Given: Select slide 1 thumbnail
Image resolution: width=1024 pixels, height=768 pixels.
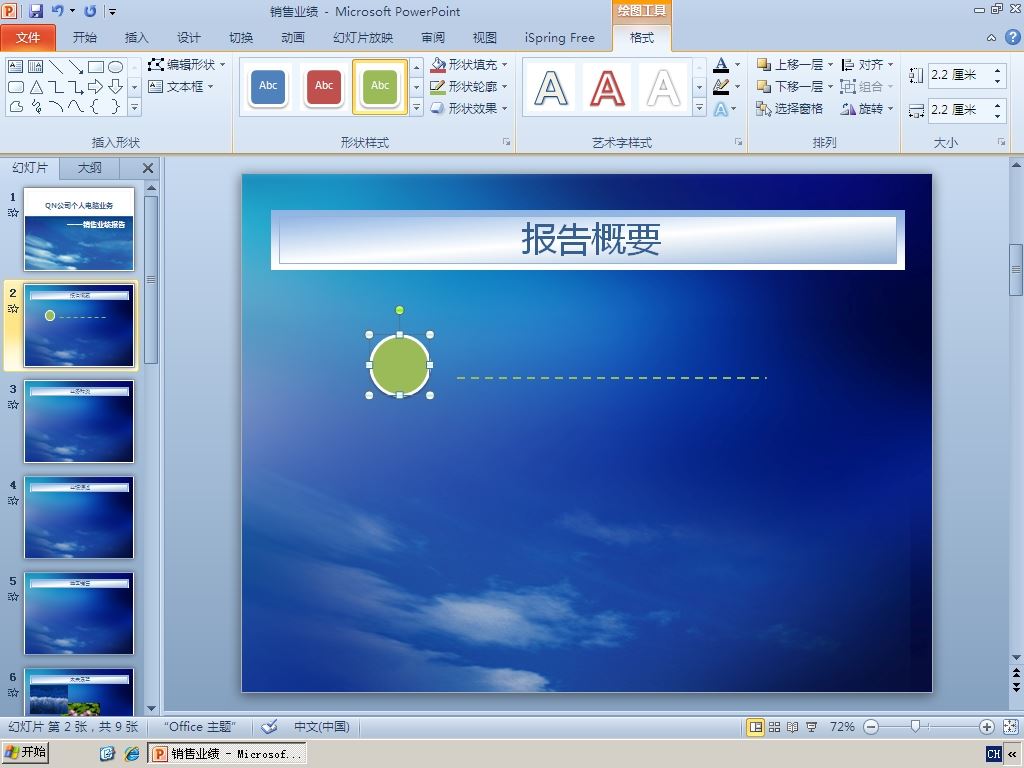Looking at the screenshot, I should click(79, 229).
